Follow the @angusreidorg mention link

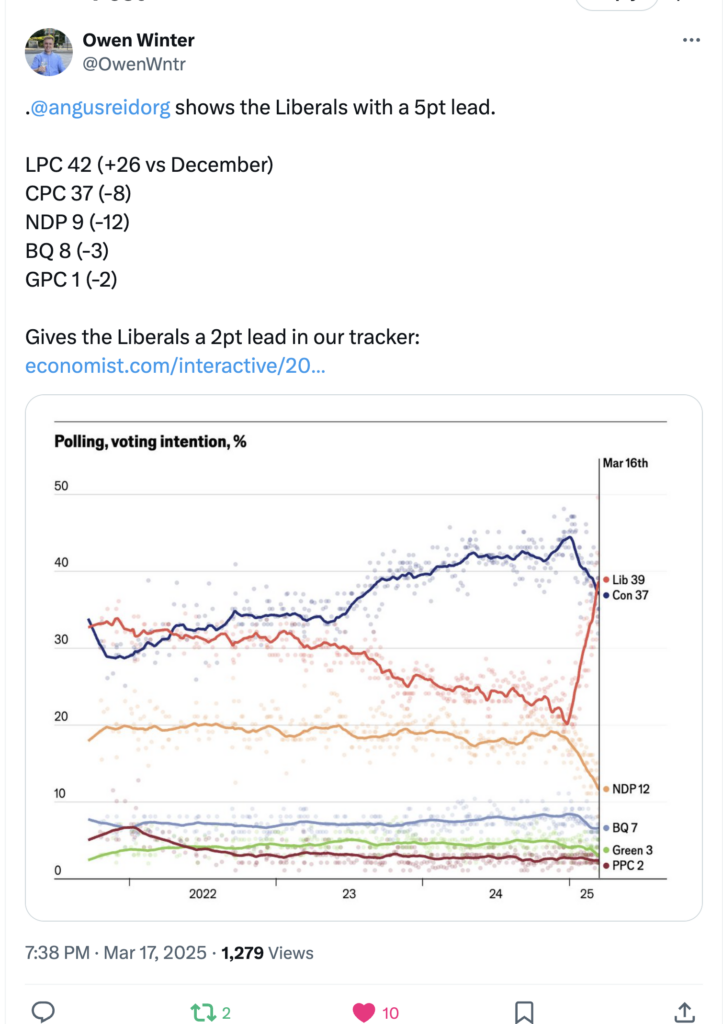point(100,107)
